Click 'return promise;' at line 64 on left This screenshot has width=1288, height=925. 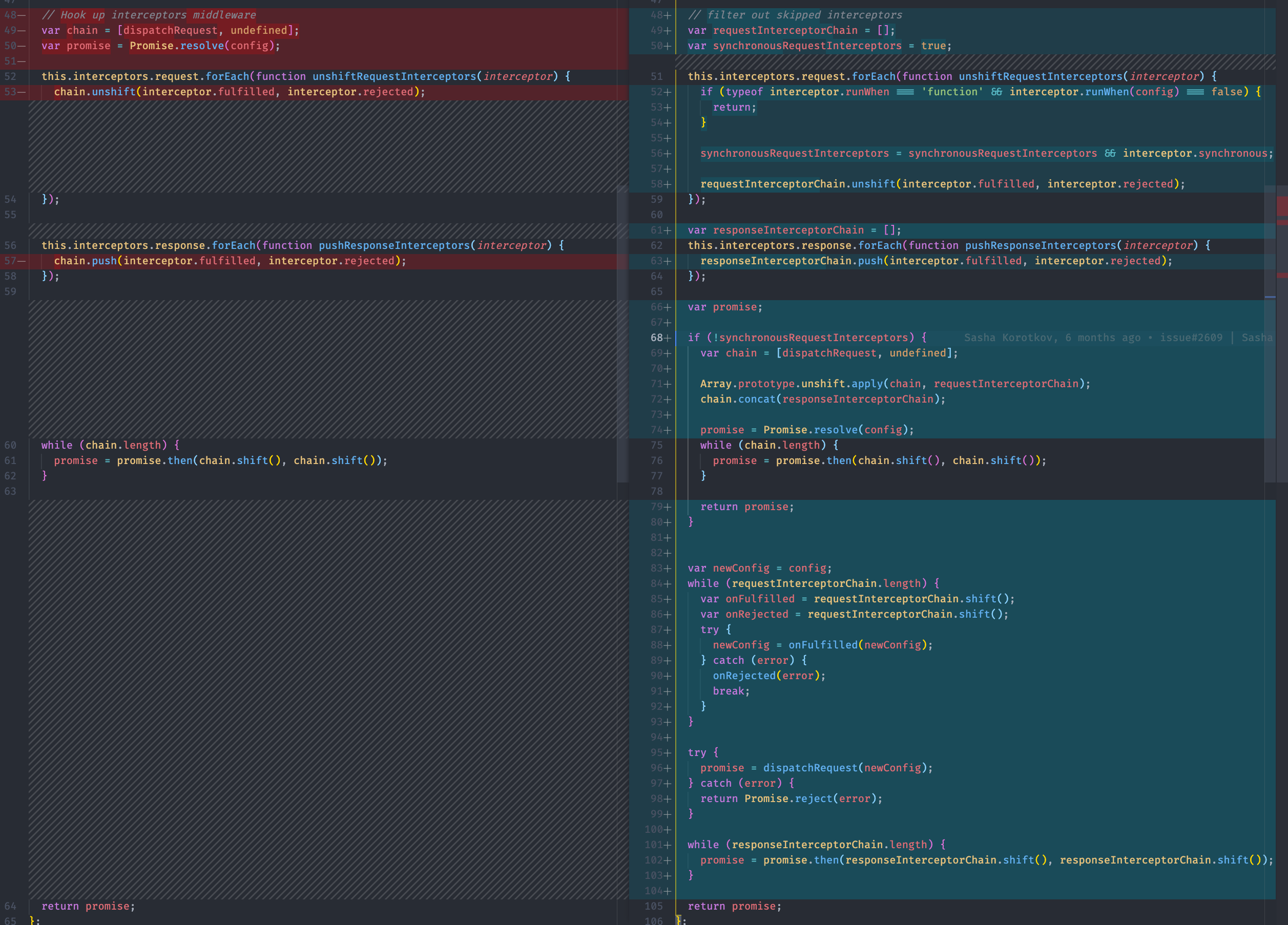coord(88,906)
